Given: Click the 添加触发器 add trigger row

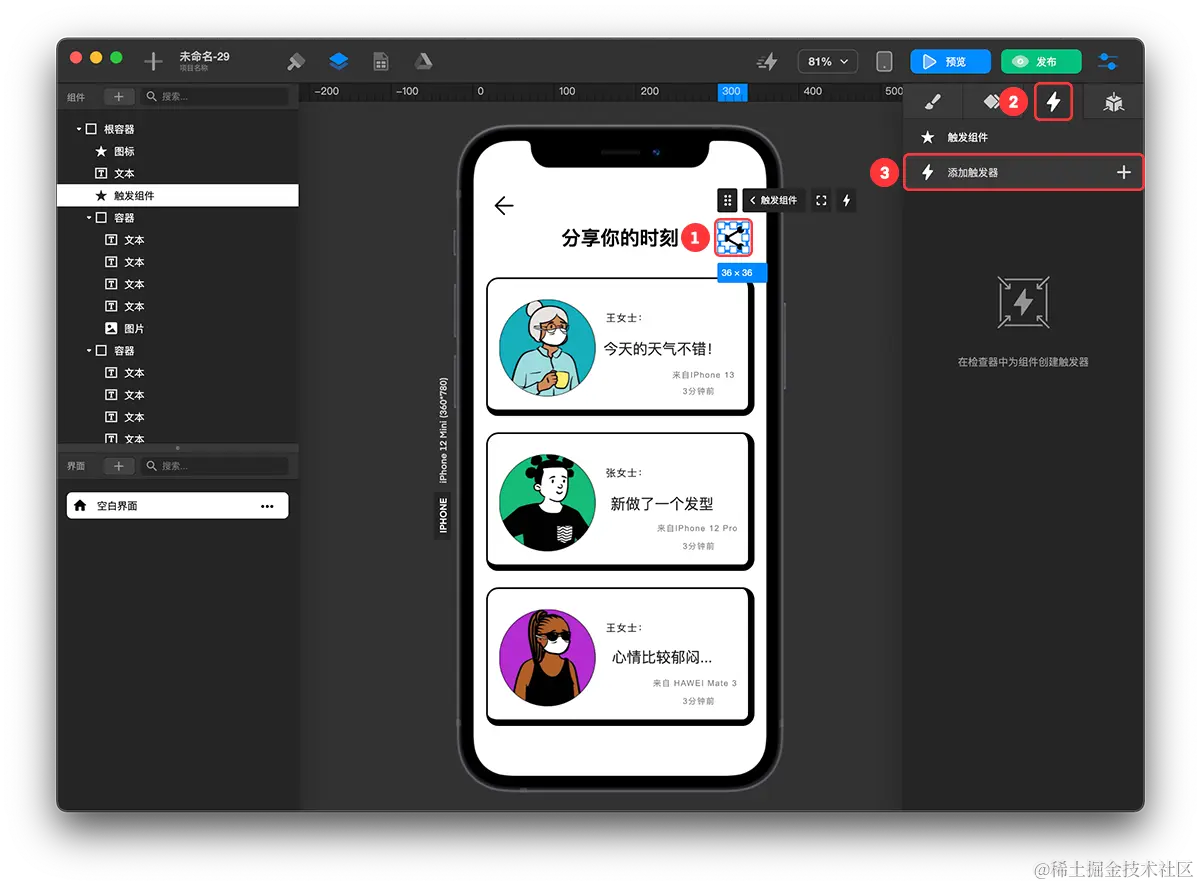Looking at the screenshot, I should [1024, 173].
